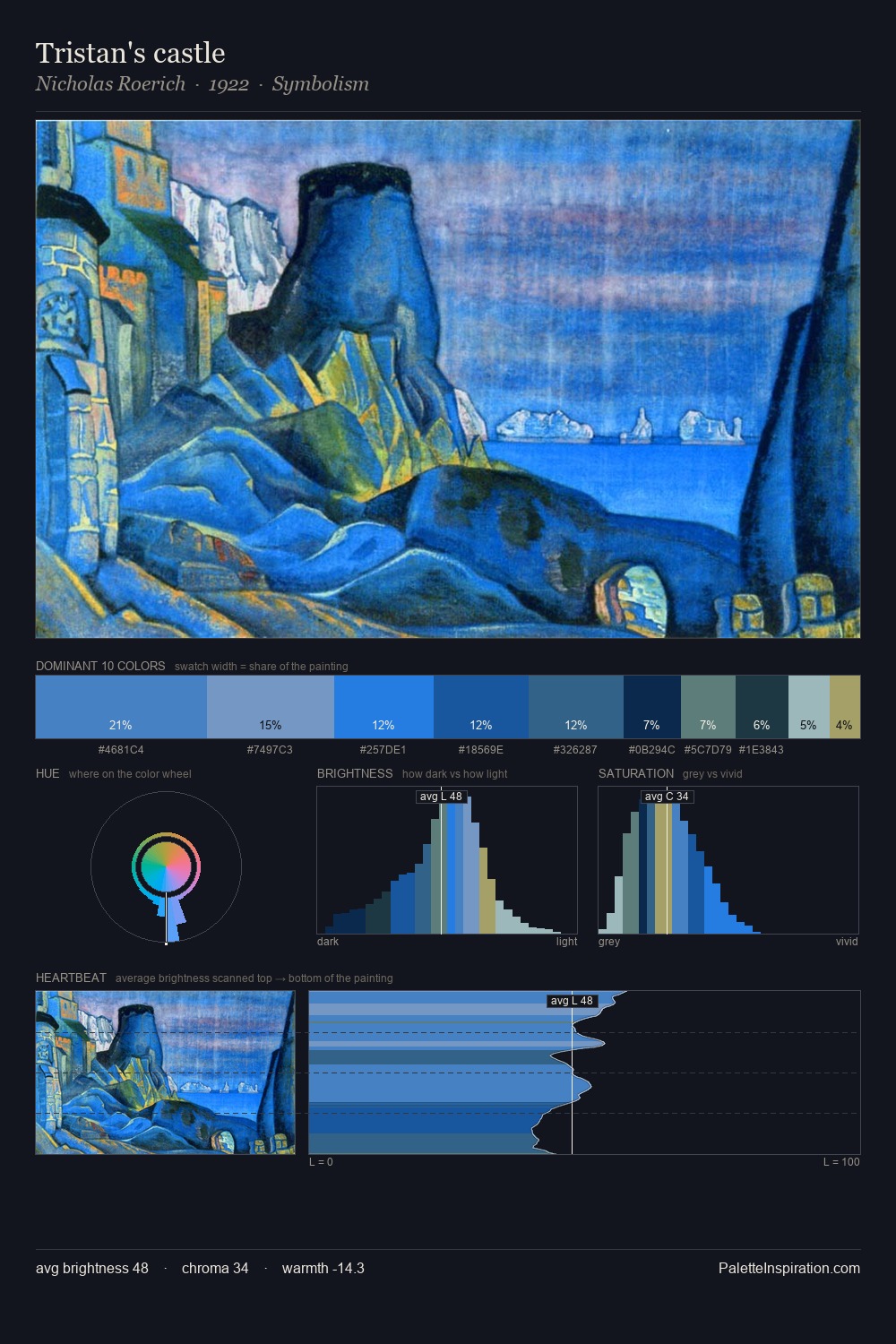The image size is (896, 1344).
Task: Click the 'dark' brightness axis label
Action: tap(328, 941)
